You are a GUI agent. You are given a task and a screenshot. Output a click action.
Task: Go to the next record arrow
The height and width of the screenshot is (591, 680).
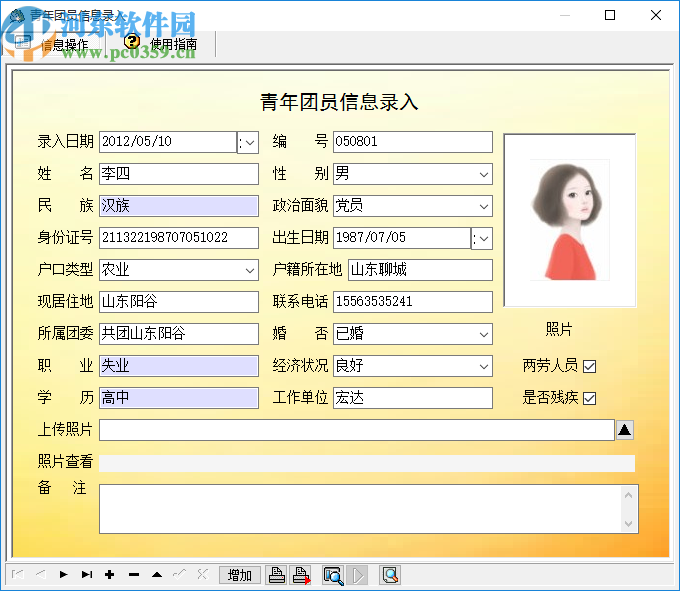pos(64,575)
